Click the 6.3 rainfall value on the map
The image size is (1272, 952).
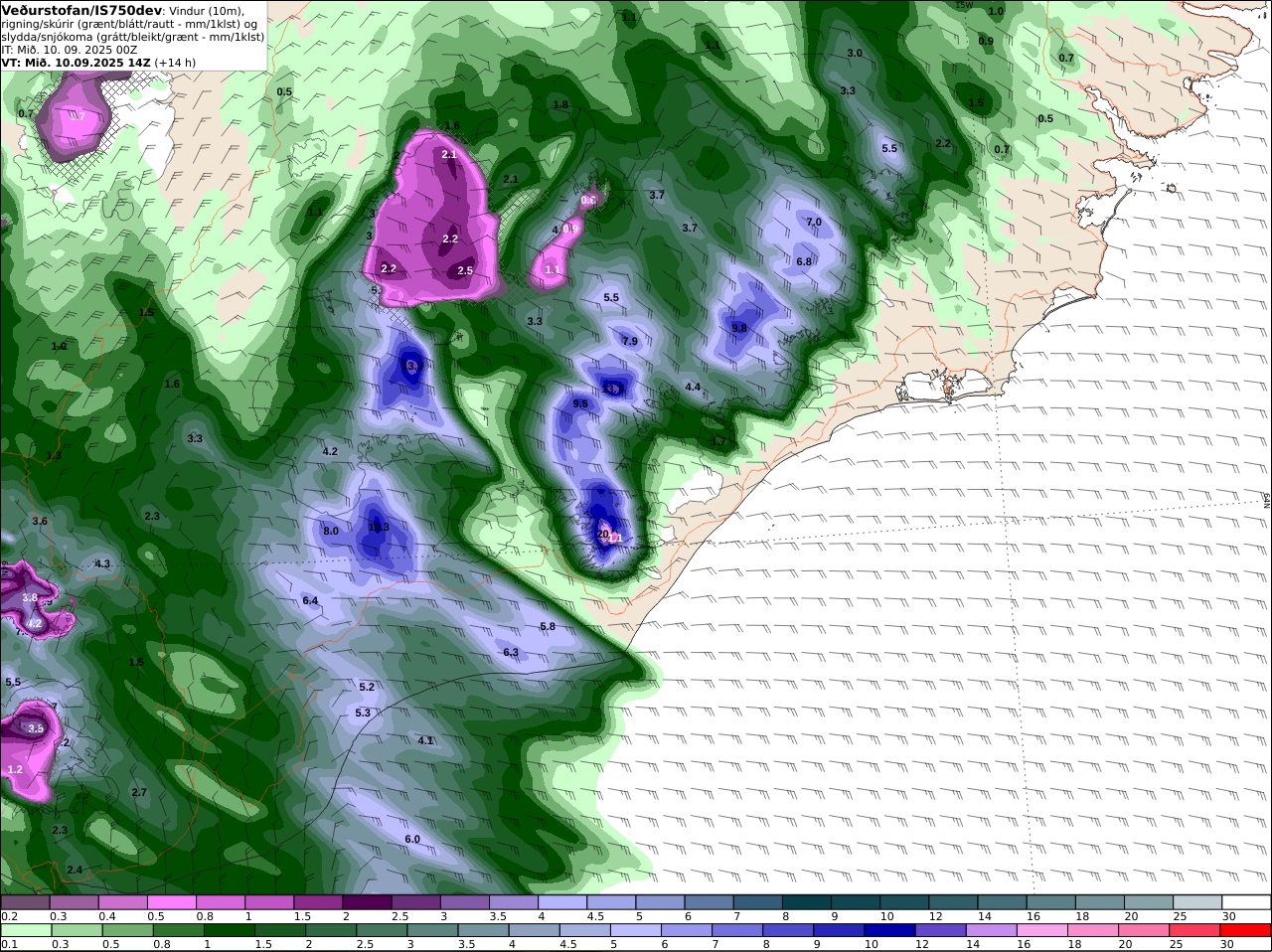[x=511, y=652]
